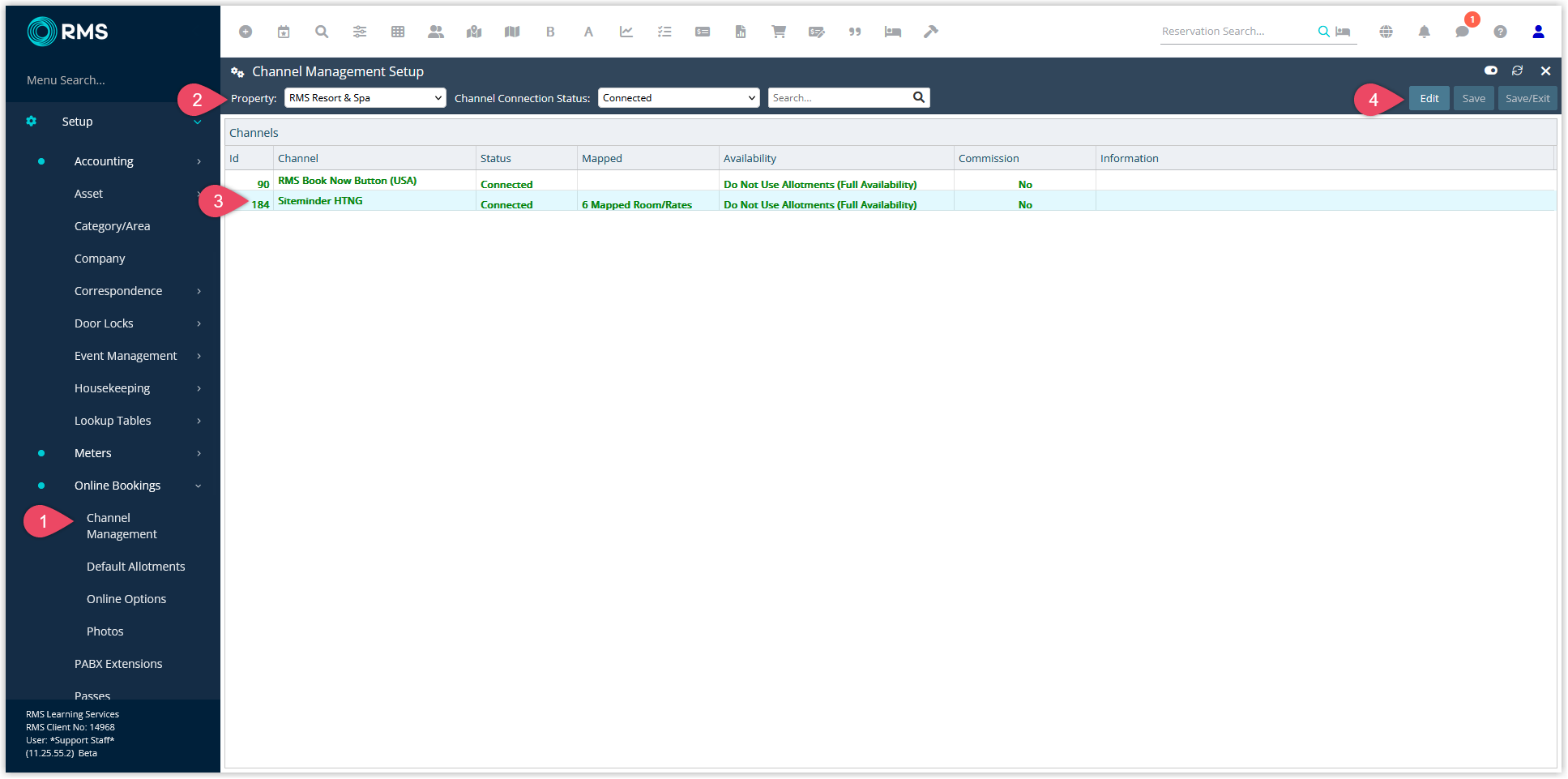Click the globe icon in header
Screen dimensions: 1568x779
(x=1386, y=32)
